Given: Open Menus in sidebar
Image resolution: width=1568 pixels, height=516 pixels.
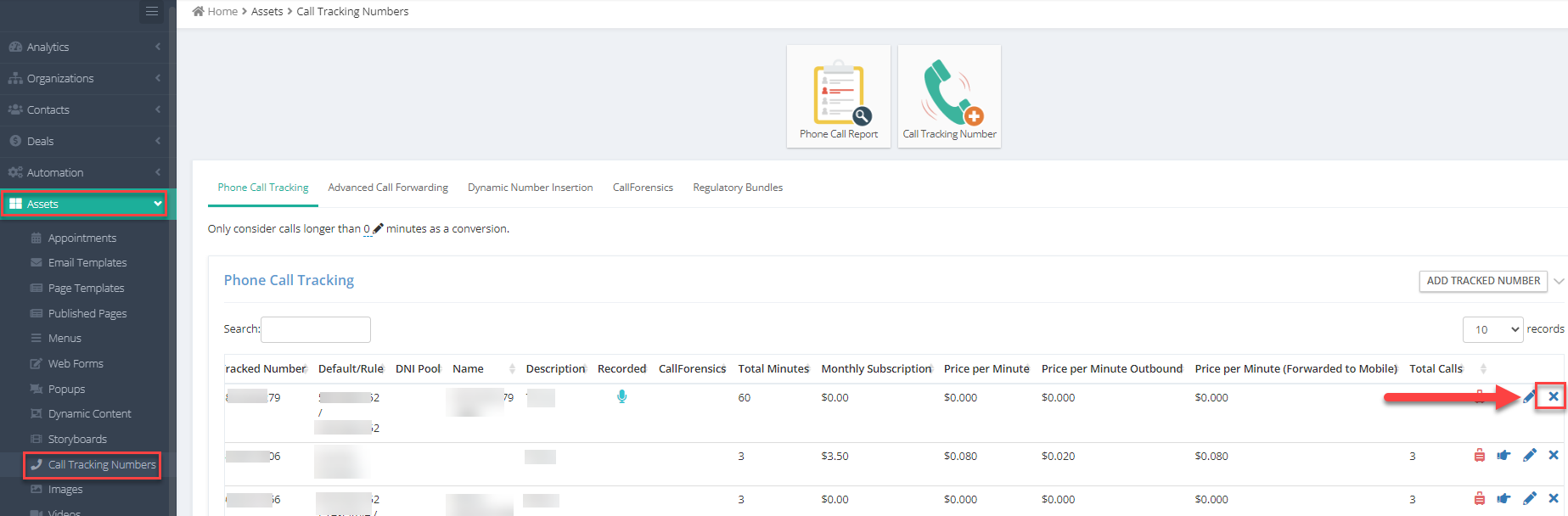Looking at the screenshot, I should pos(65,338).
